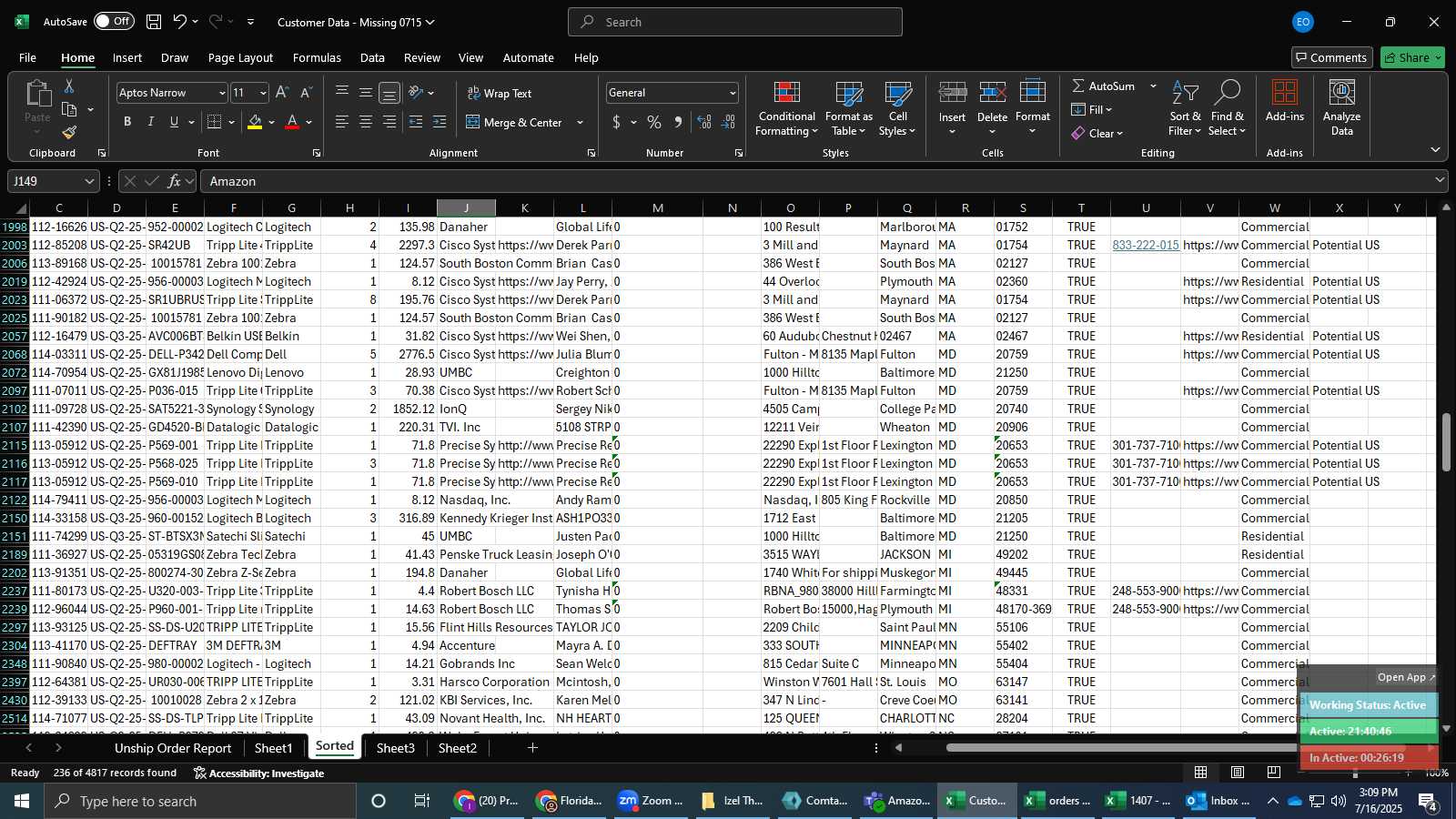
Task: Click the Share button
Action: [x=1412, y=57]
